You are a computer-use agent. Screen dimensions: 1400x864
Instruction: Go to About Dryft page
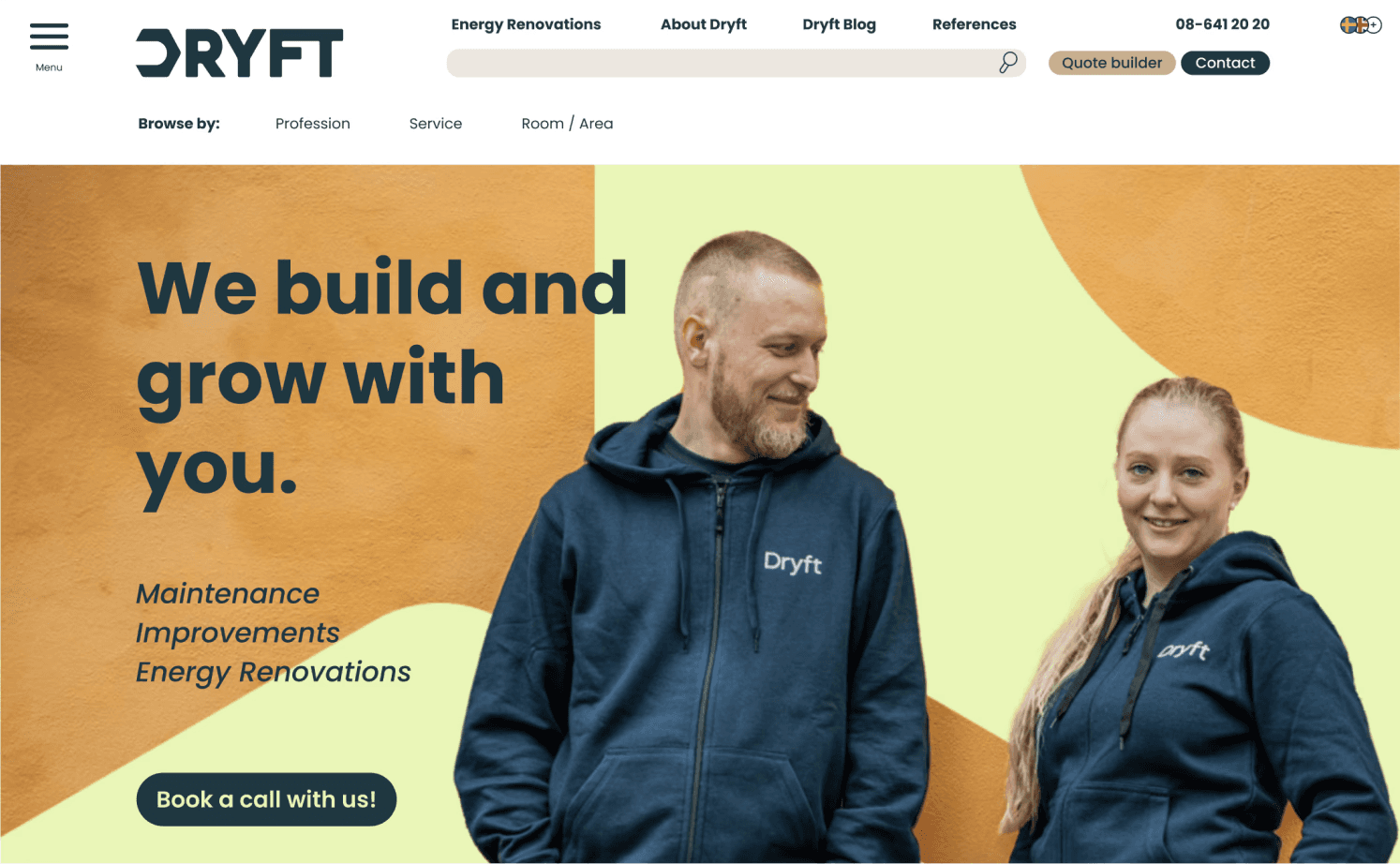click(704, 24)
